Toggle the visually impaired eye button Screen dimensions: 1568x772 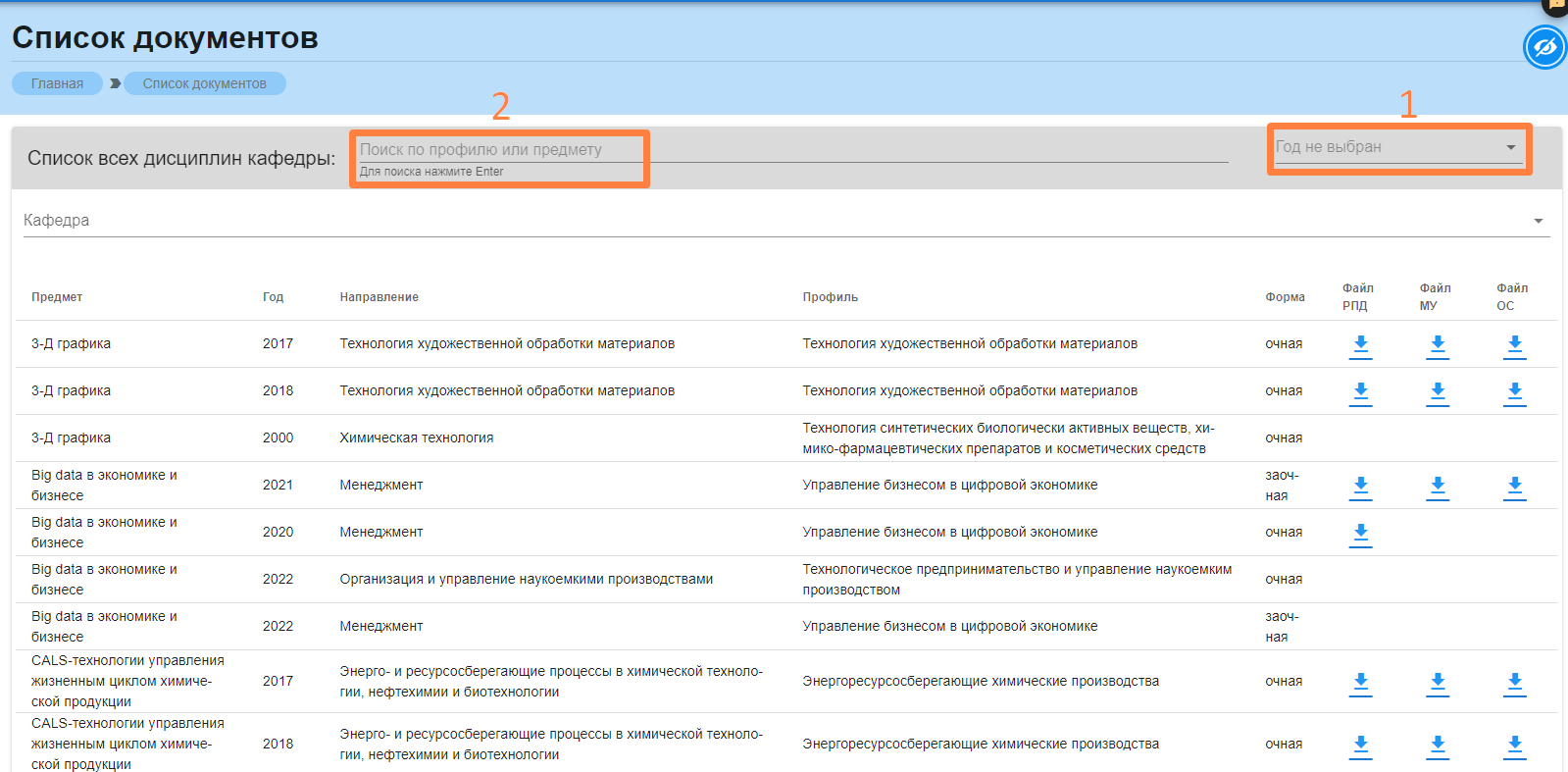coord(1544,47)
